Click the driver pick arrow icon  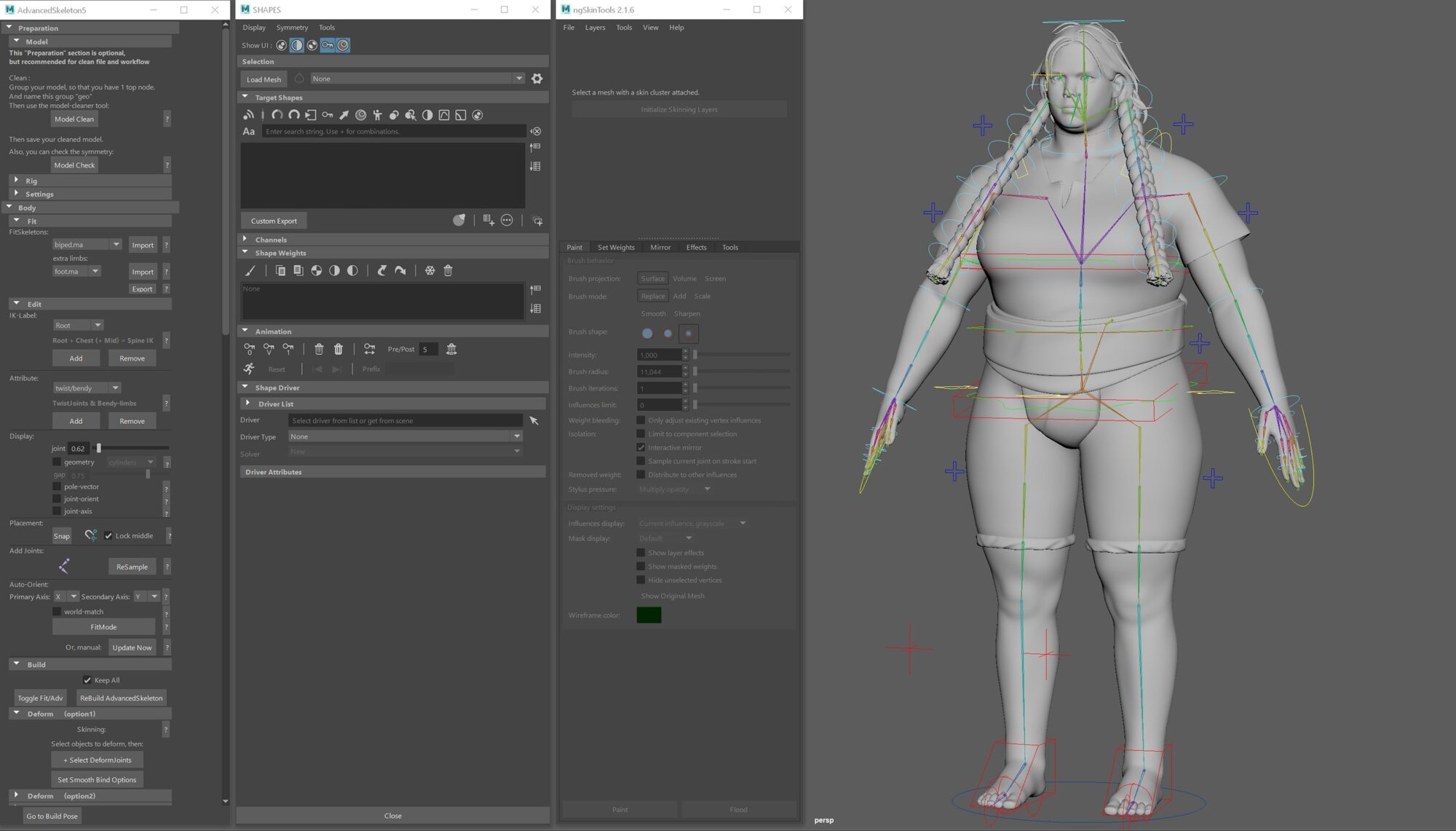point(534,421)
